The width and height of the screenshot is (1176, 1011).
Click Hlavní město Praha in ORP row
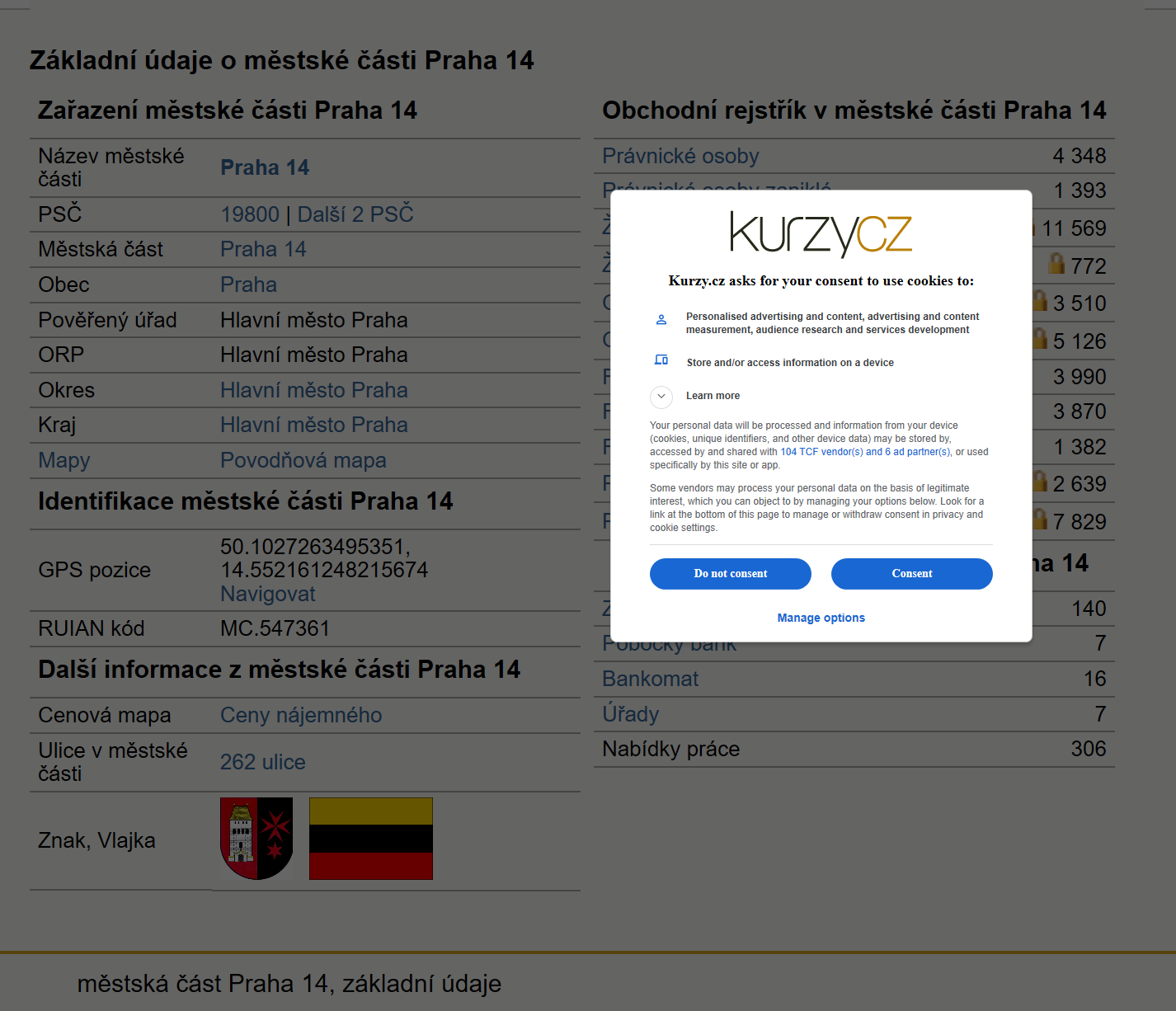[314, 355]
